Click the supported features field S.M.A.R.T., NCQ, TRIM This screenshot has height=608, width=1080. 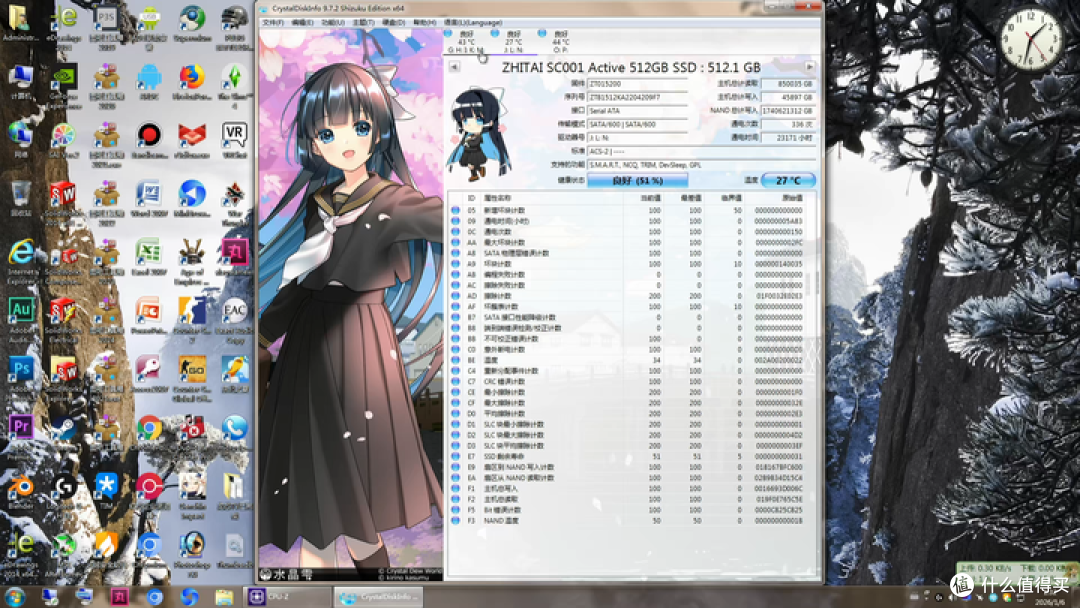[701, 165]
